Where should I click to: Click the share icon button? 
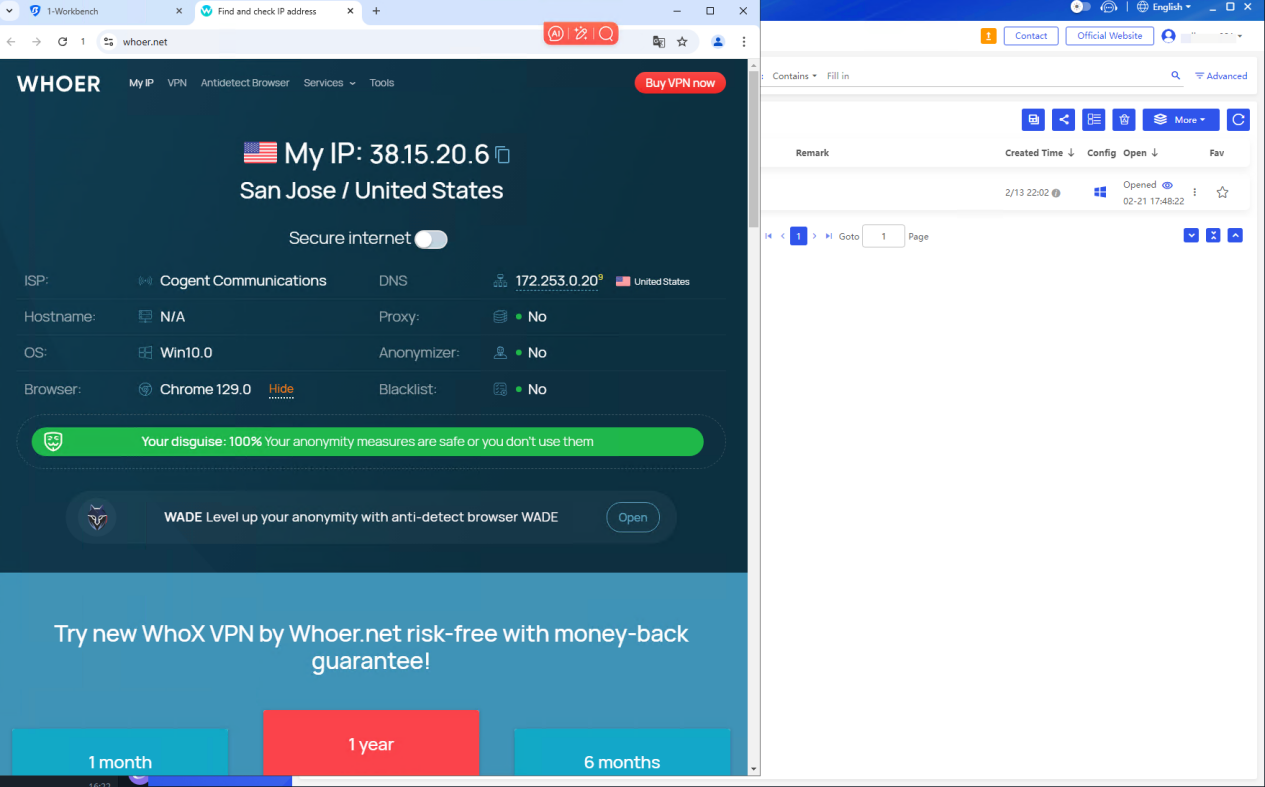pos(1064,120)
